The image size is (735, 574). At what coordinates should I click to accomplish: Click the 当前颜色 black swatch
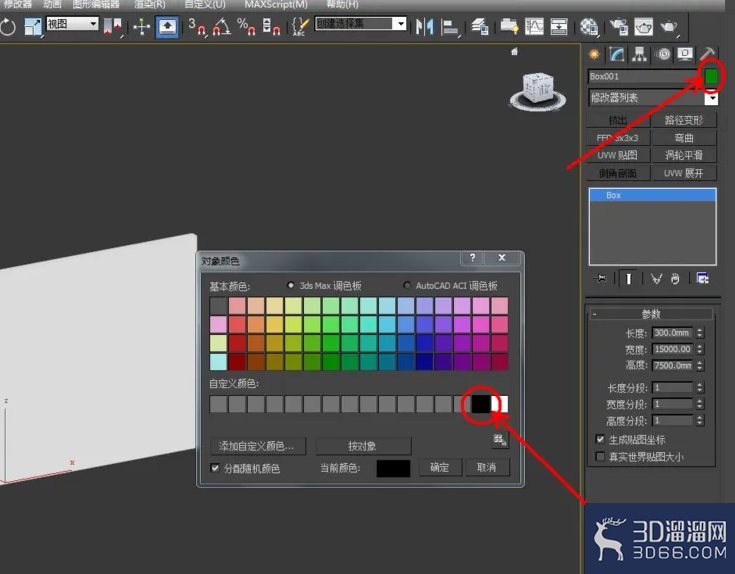point(393,468)
